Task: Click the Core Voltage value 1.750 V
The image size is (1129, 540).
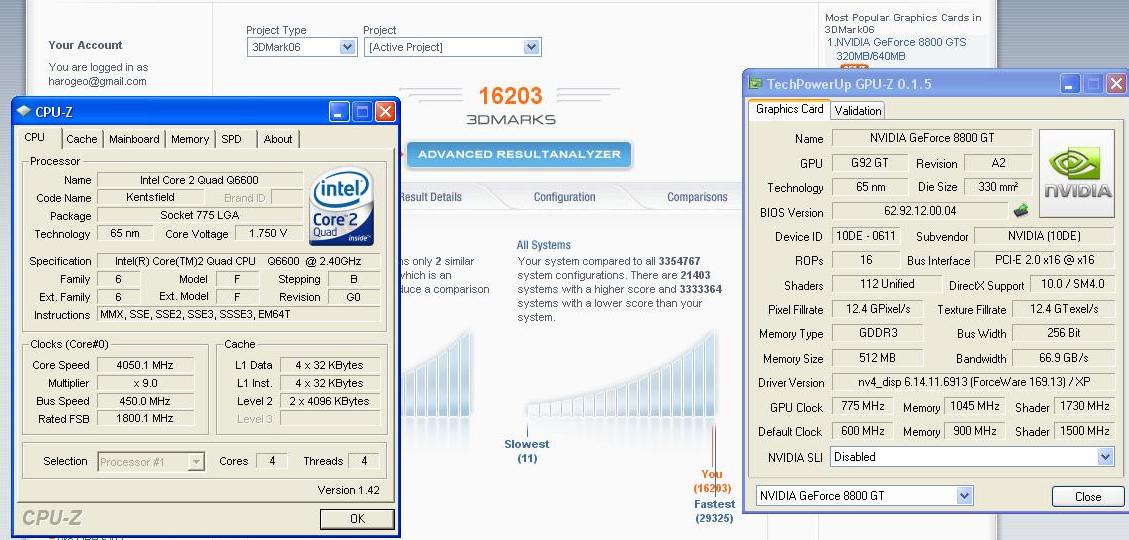Action: tap(267, 233)
